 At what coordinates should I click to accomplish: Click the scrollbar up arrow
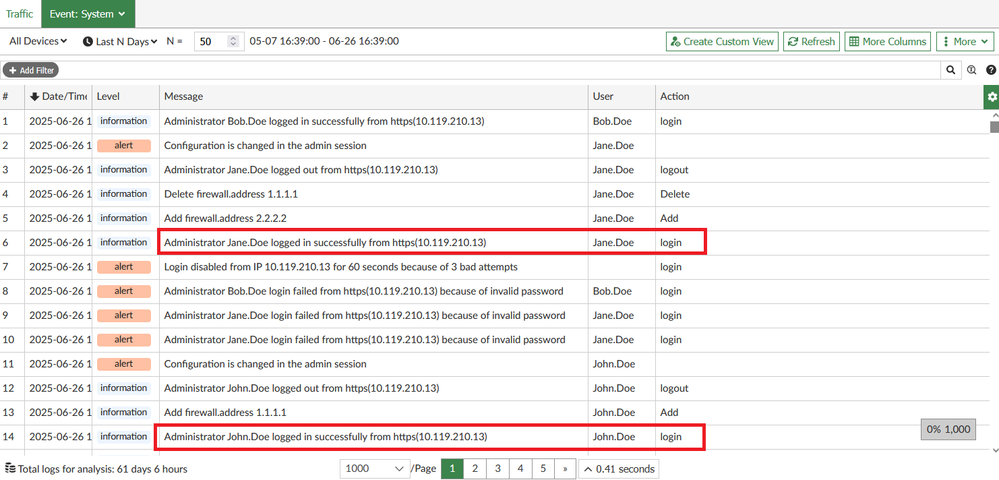[x=995, y=115]
